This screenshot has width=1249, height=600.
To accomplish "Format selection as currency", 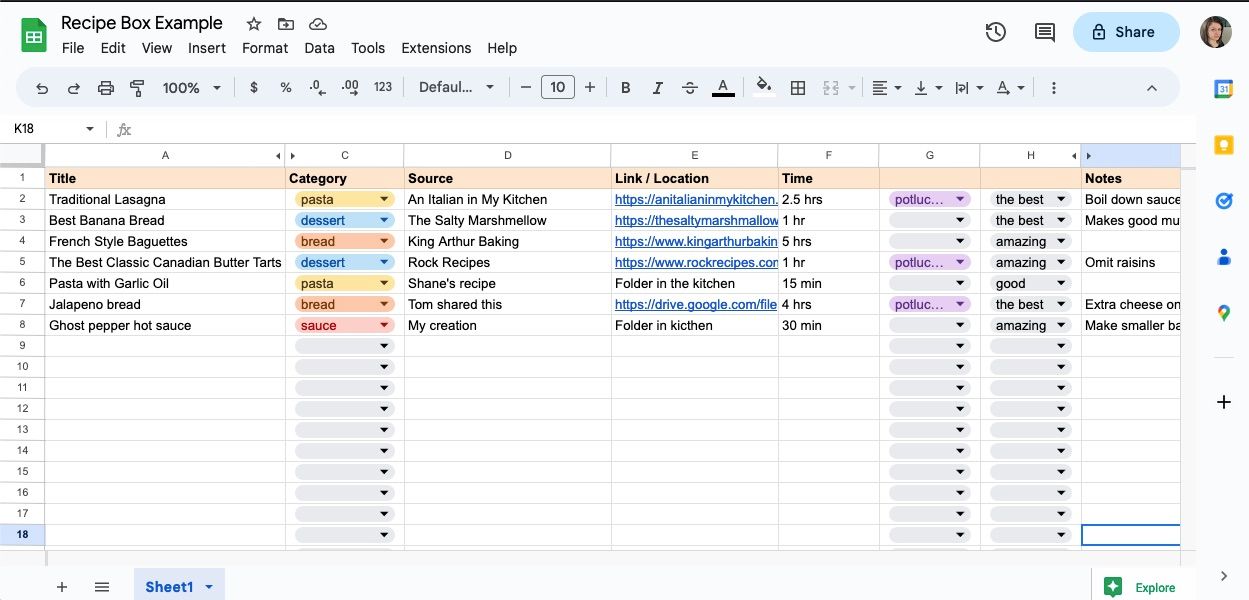I will click(x=253, y=87).
